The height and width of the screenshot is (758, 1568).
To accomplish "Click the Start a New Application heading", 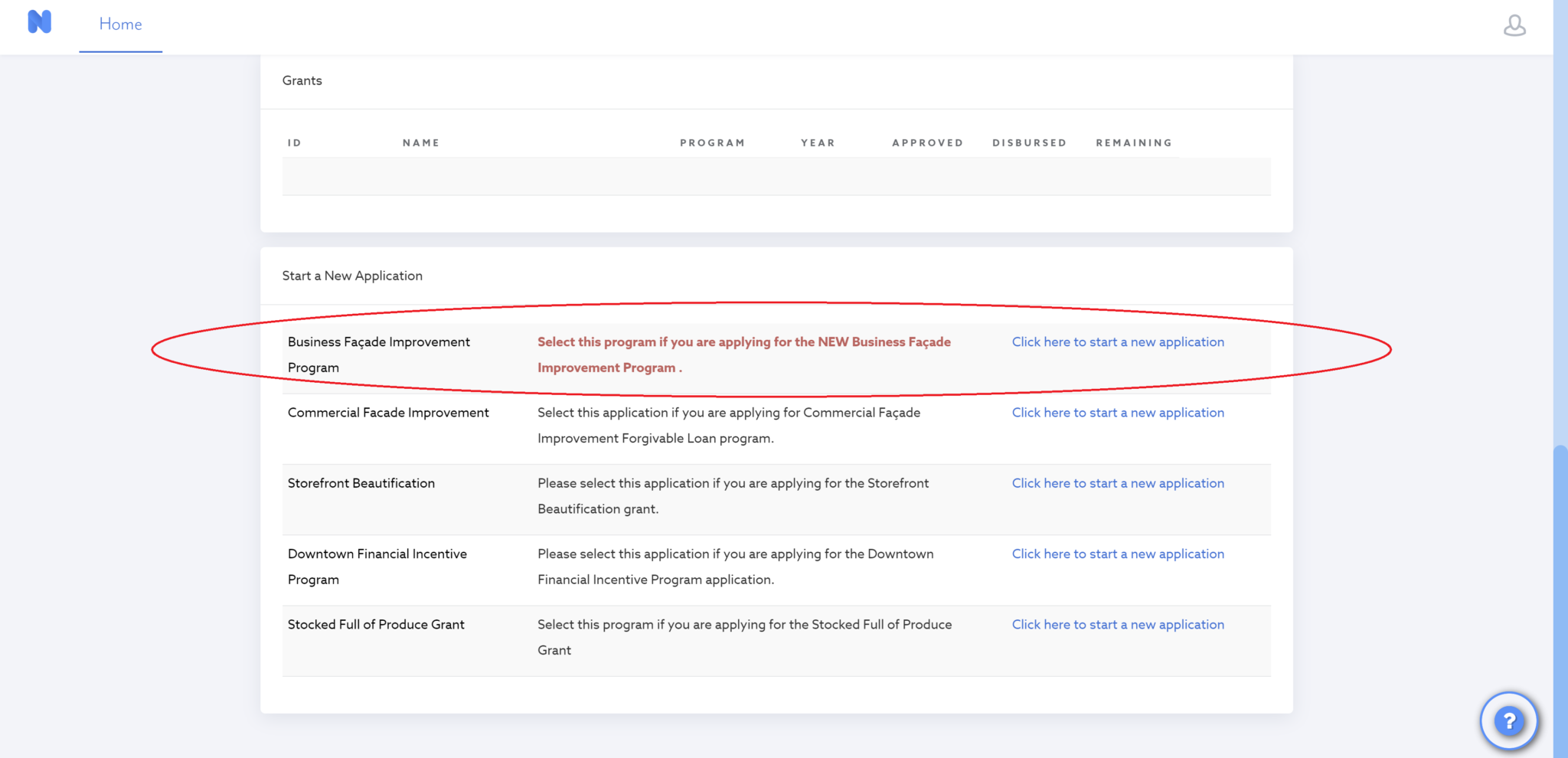I will pos(352,276).
